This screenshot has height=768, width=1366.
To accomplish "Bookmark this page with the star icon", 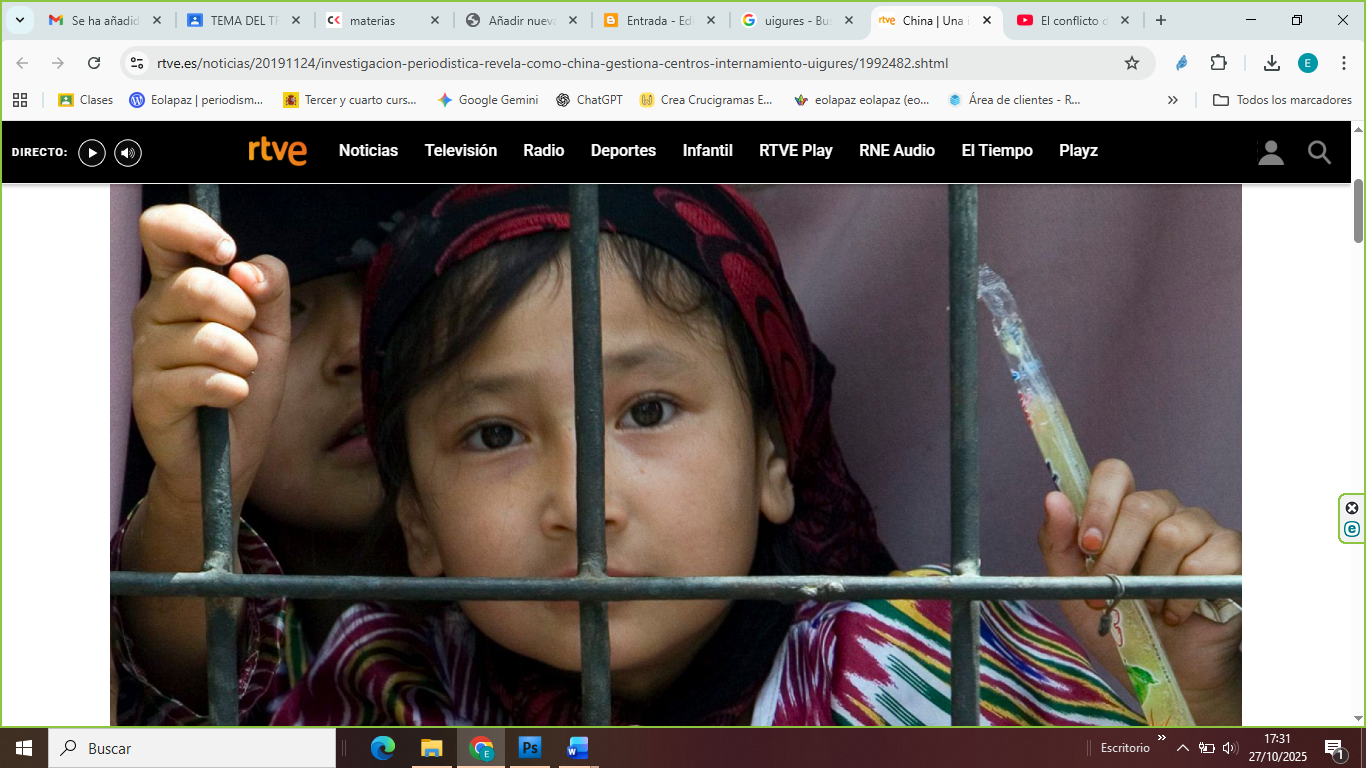I will point(1132,63).
